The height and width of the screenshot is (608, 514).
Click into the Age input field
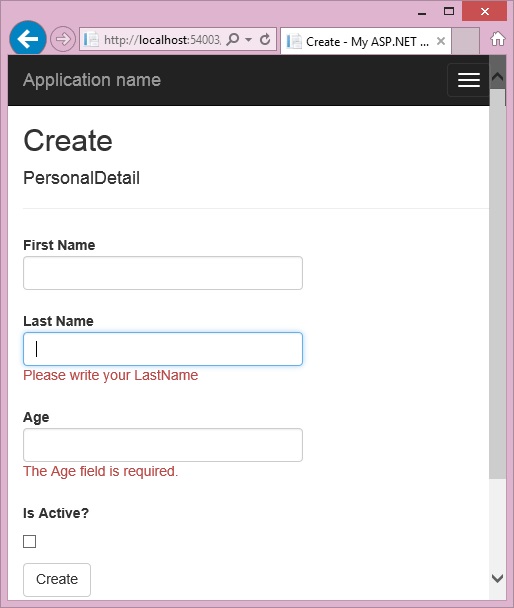coord(163,445)
